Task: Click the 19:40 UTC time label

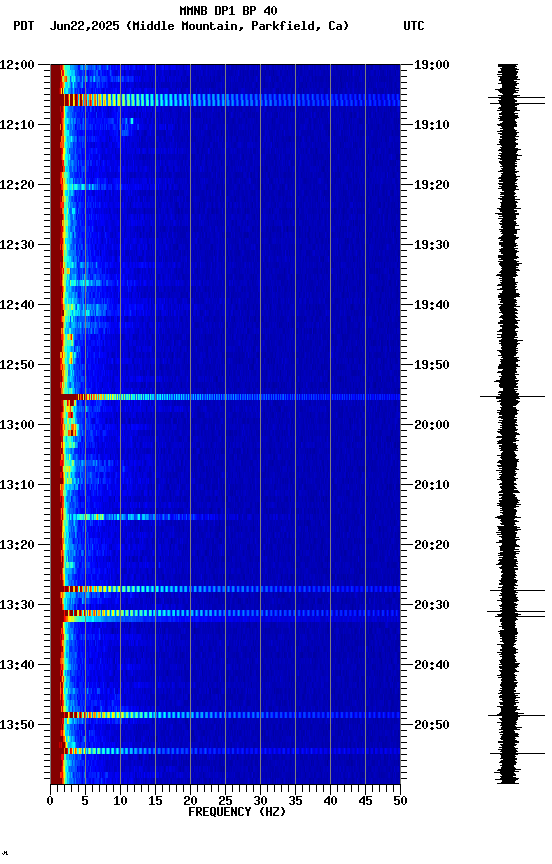Action: 432,305
